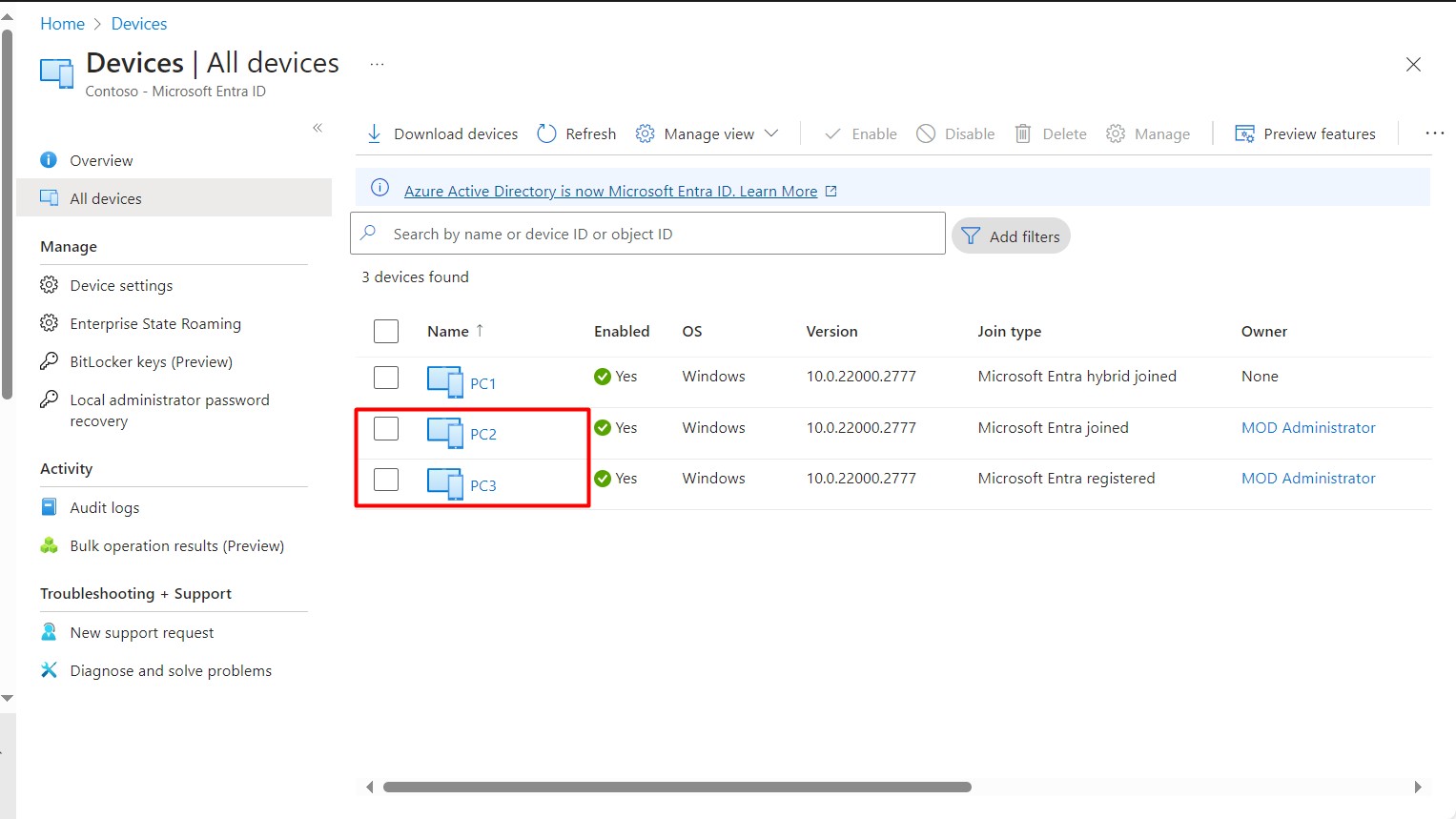Collapse the sidebar with the double chevron
1456x819 pixels.
[x=318, y=128]
